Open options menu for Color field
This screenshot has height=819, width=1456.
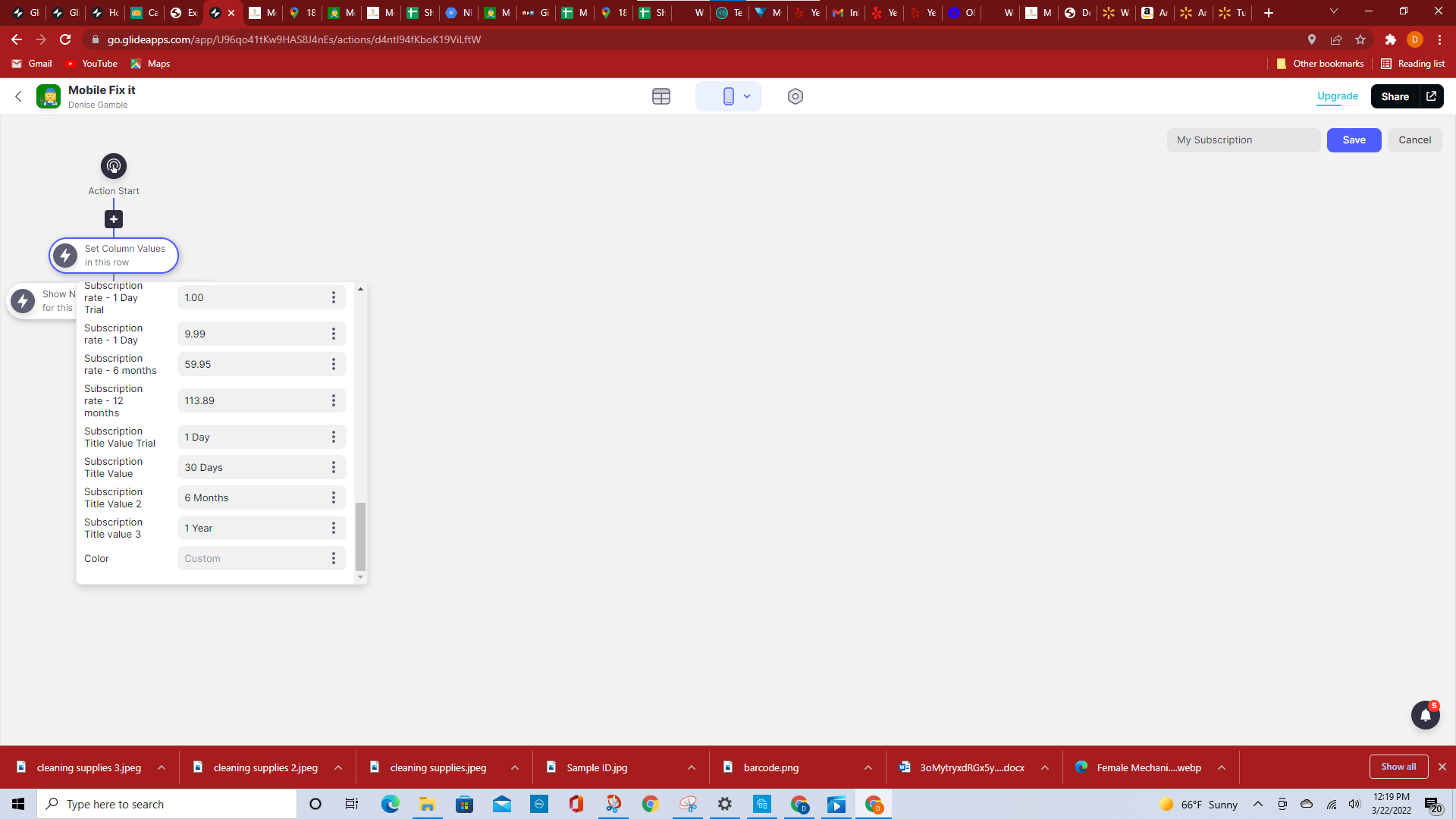click(x=333, y=559)
